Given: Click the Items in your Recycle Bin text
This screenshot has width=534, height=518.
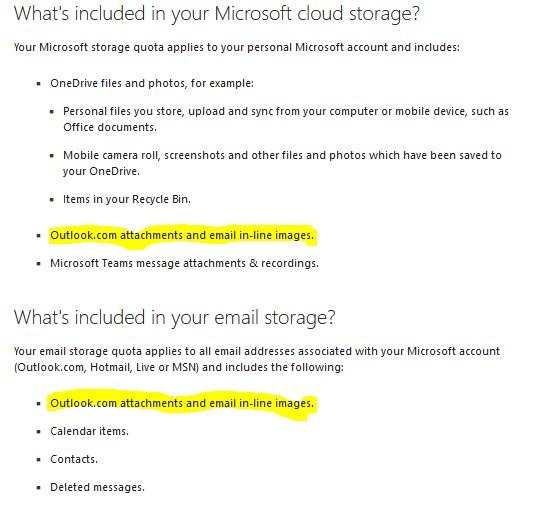Looking at the screenshot, I should (127, 199).
